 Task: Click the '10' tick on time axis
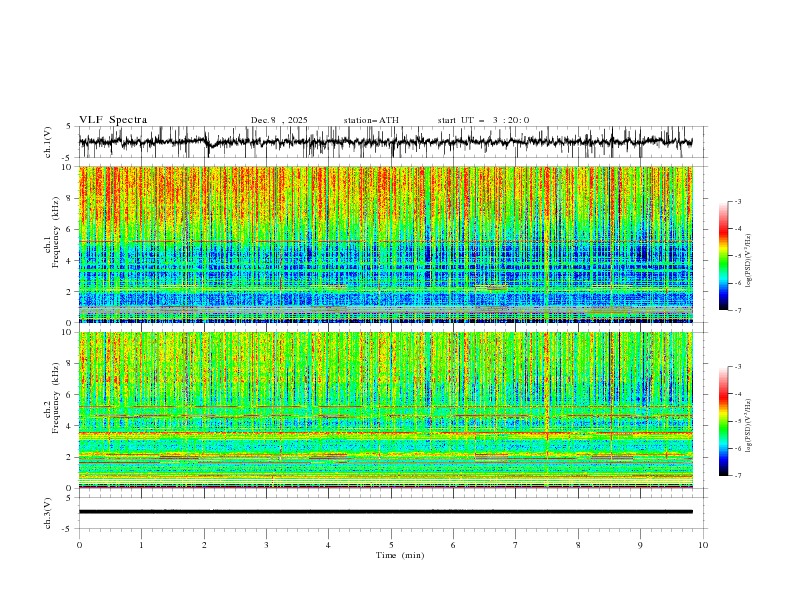coord(703,545)
